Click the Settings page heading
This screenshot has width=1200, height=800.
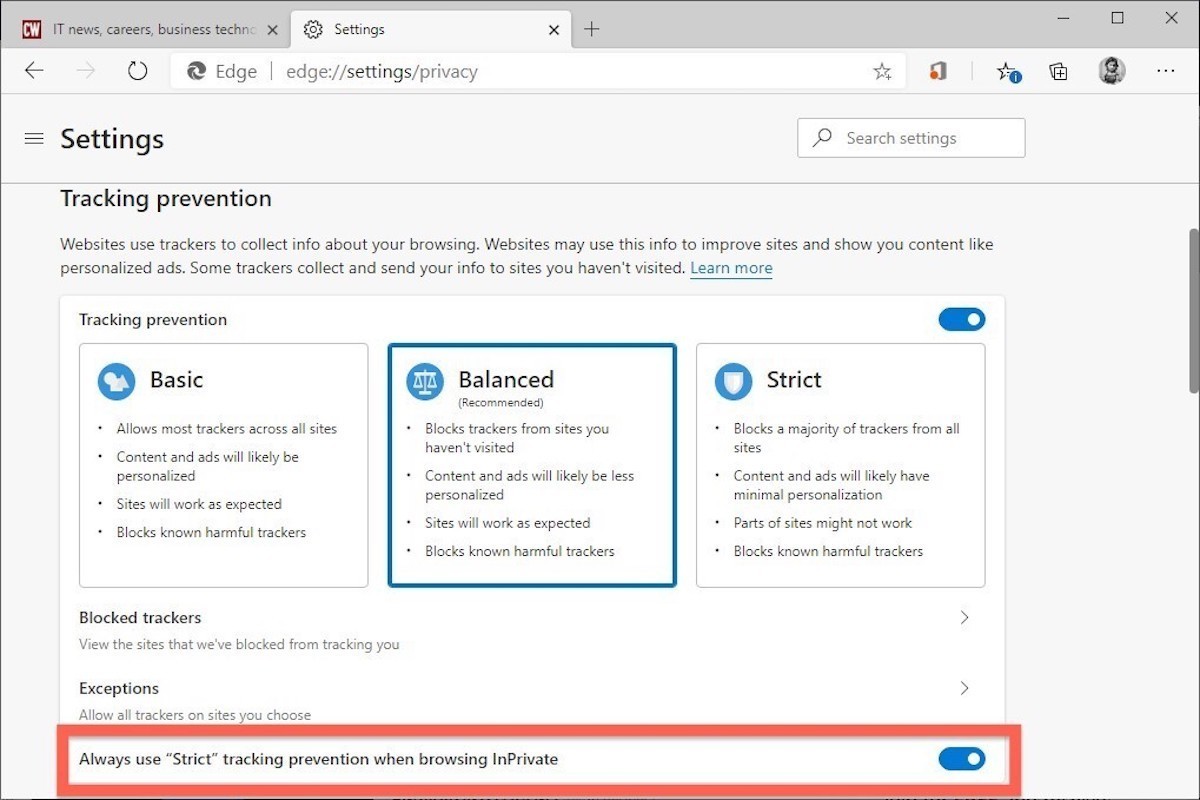112,139
